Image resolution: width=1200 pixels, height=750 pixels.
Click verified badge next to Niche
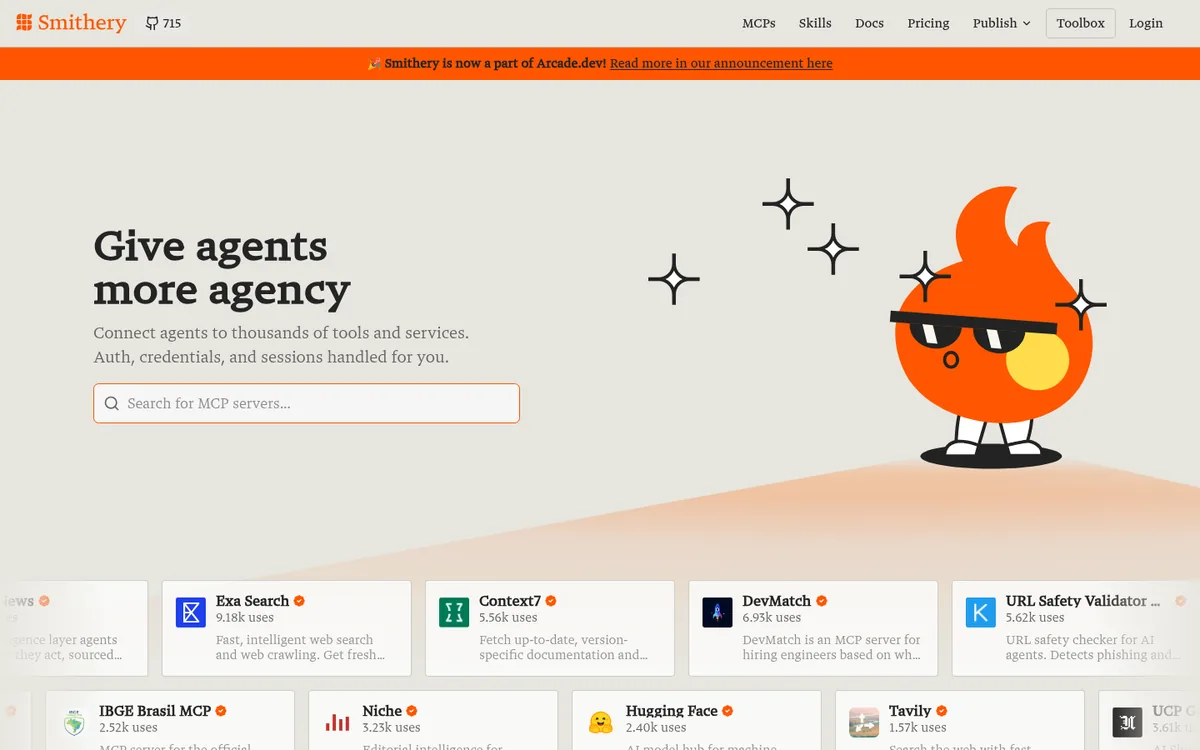412,711
